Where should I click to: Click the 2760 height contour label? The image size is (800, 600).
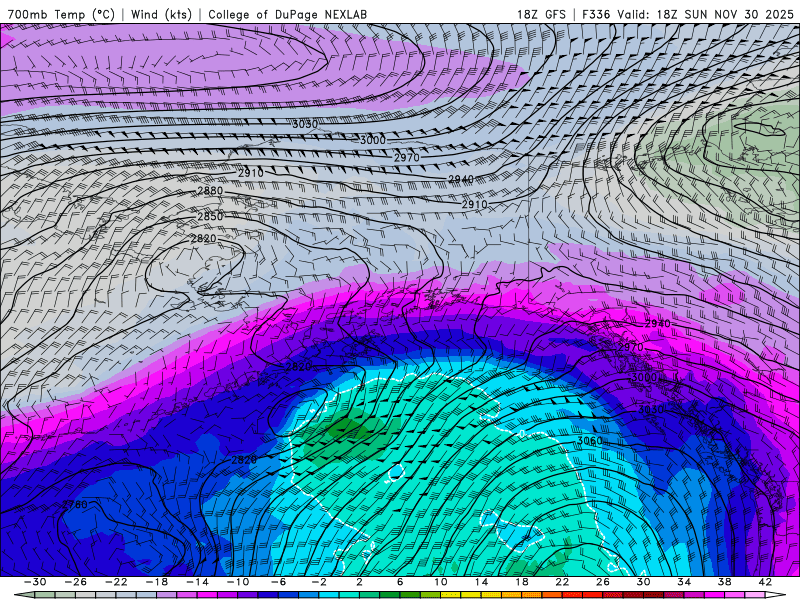74,505
